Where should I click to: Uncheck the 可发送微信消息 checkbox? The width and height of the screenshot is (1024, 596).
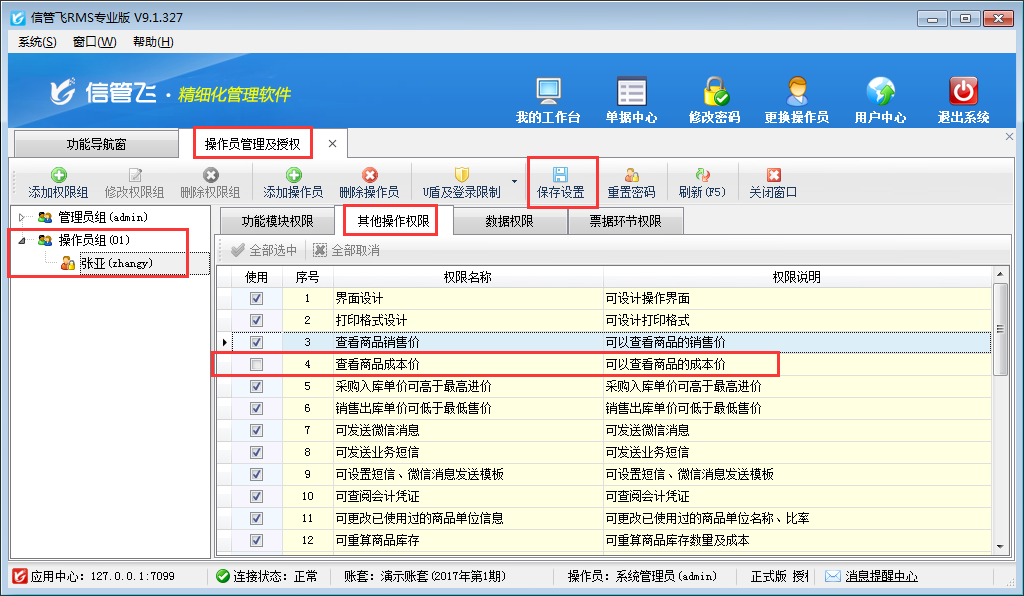(257, 430)
